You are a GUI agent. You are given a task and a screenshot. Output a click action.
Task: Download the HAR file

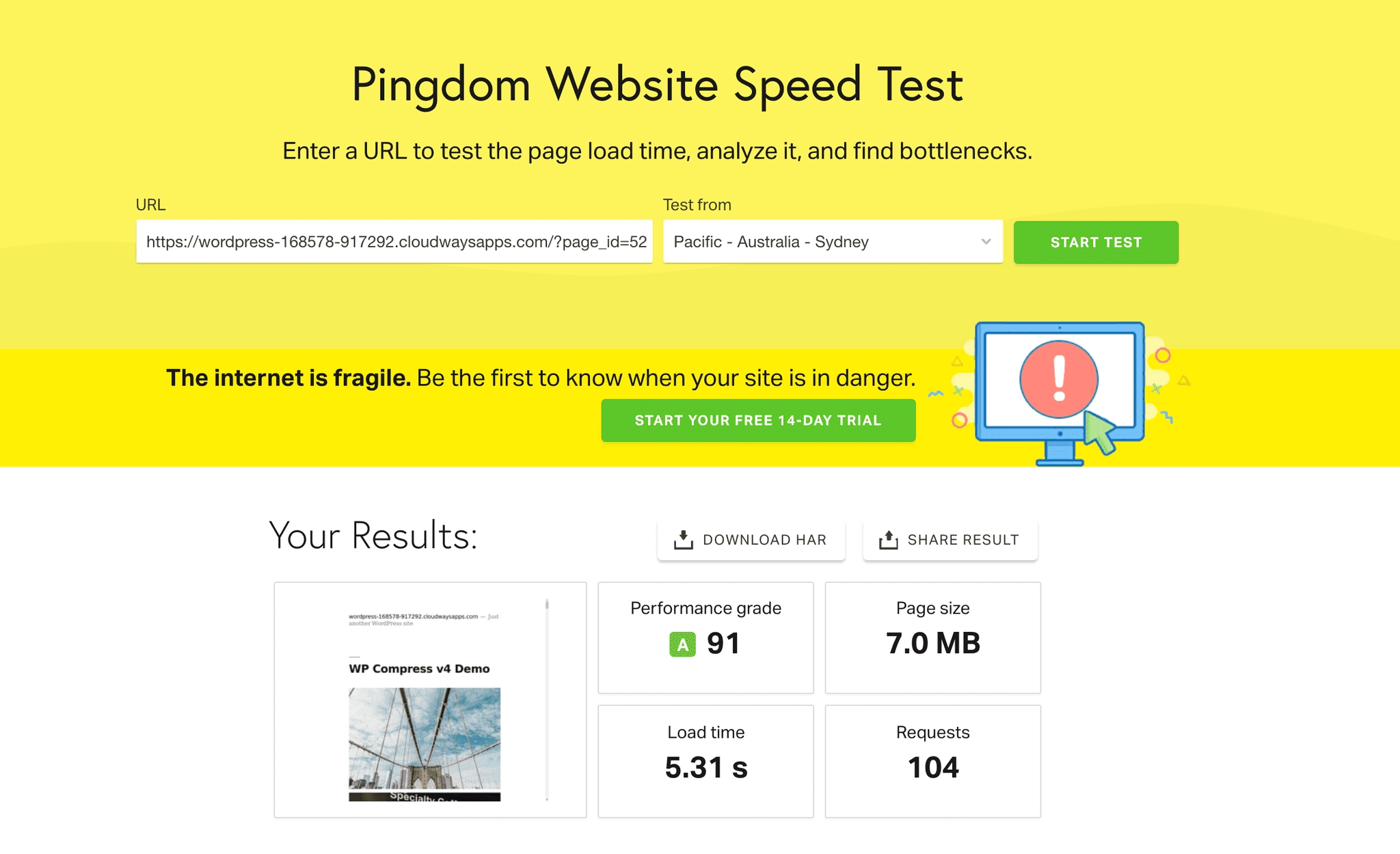pyautogui.click(x=751, y=540)
